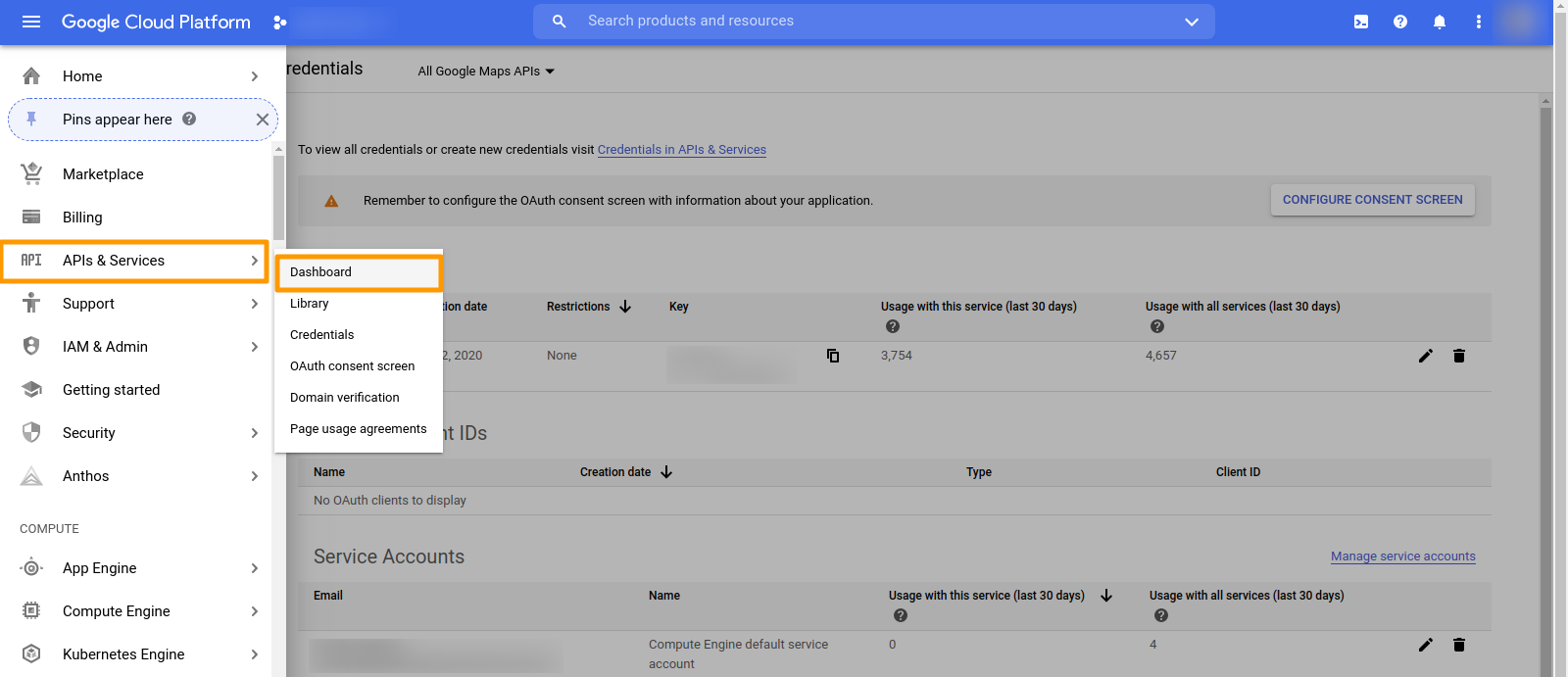
Task: Expand the search bar dropdown arrow
Action: click(1192, 22)
